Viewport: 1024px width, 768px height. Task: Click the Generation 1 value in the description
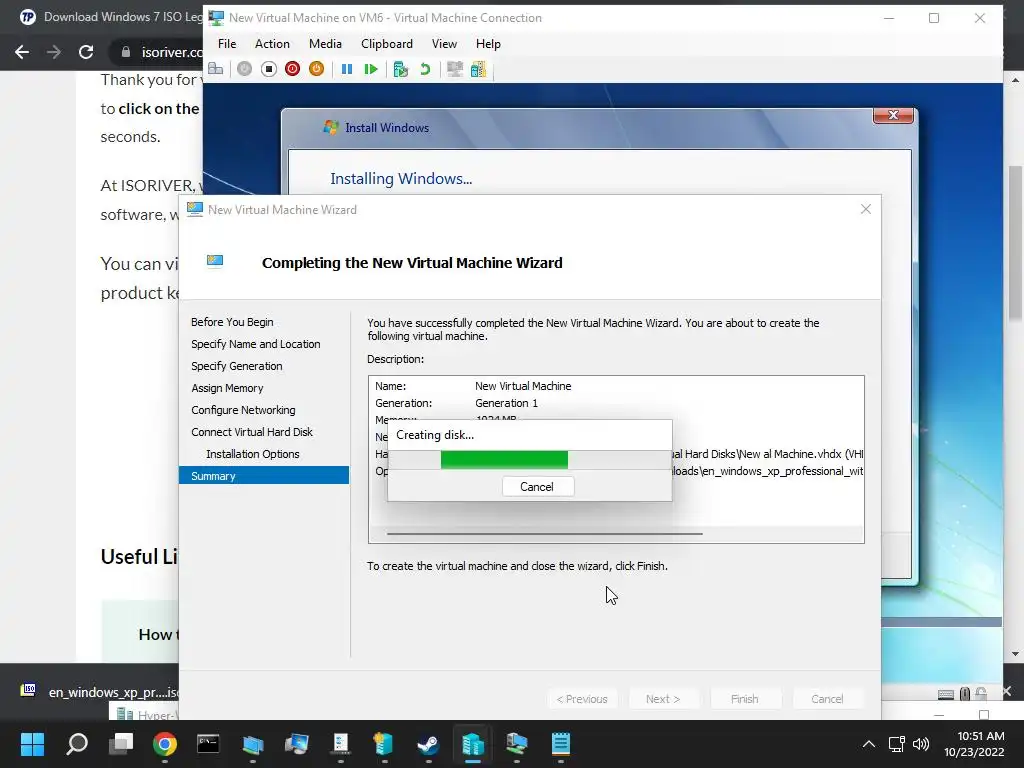[506, 403]
